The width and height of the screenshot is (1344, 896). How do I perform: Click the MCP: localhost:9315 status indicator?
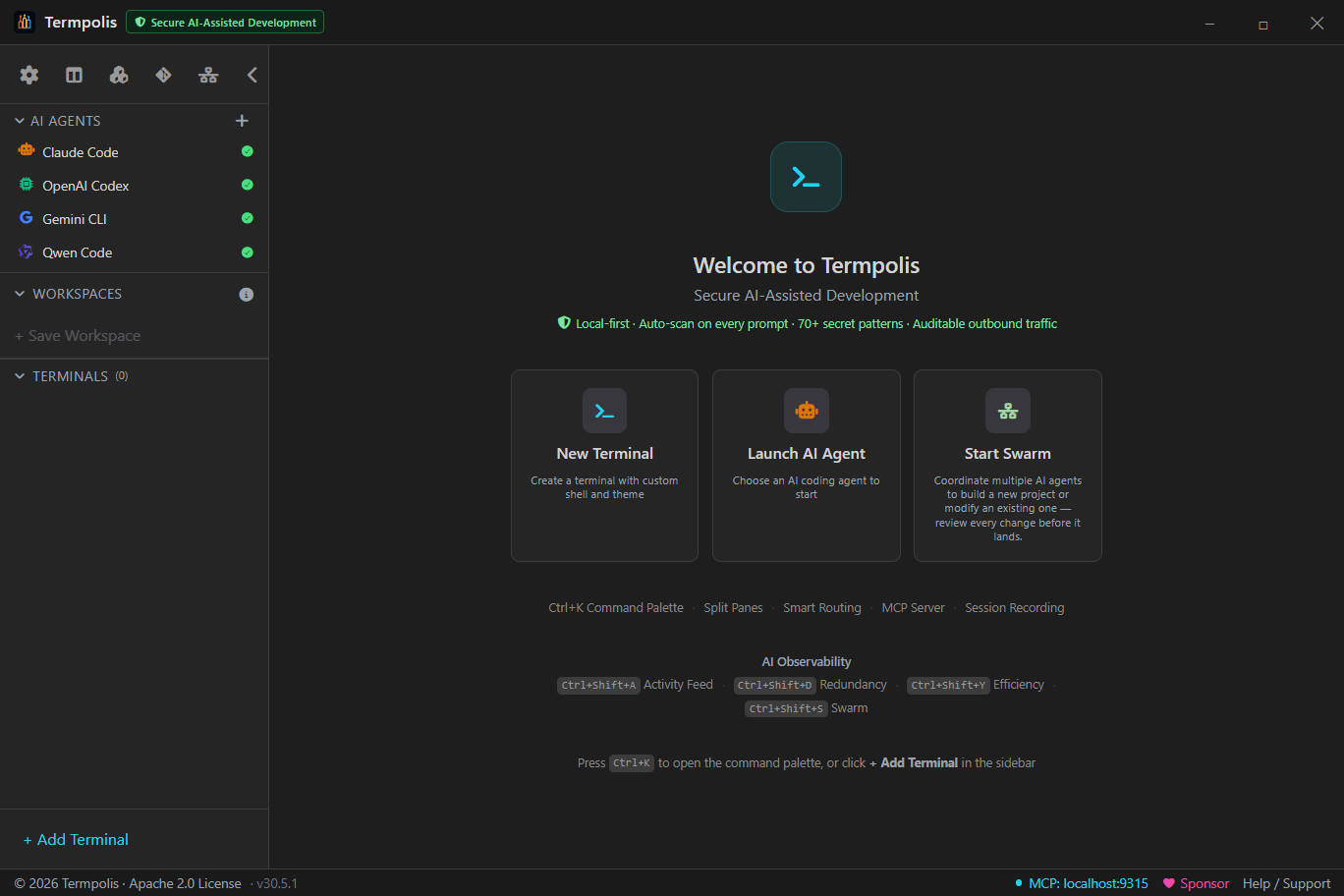pos(1081,883)
